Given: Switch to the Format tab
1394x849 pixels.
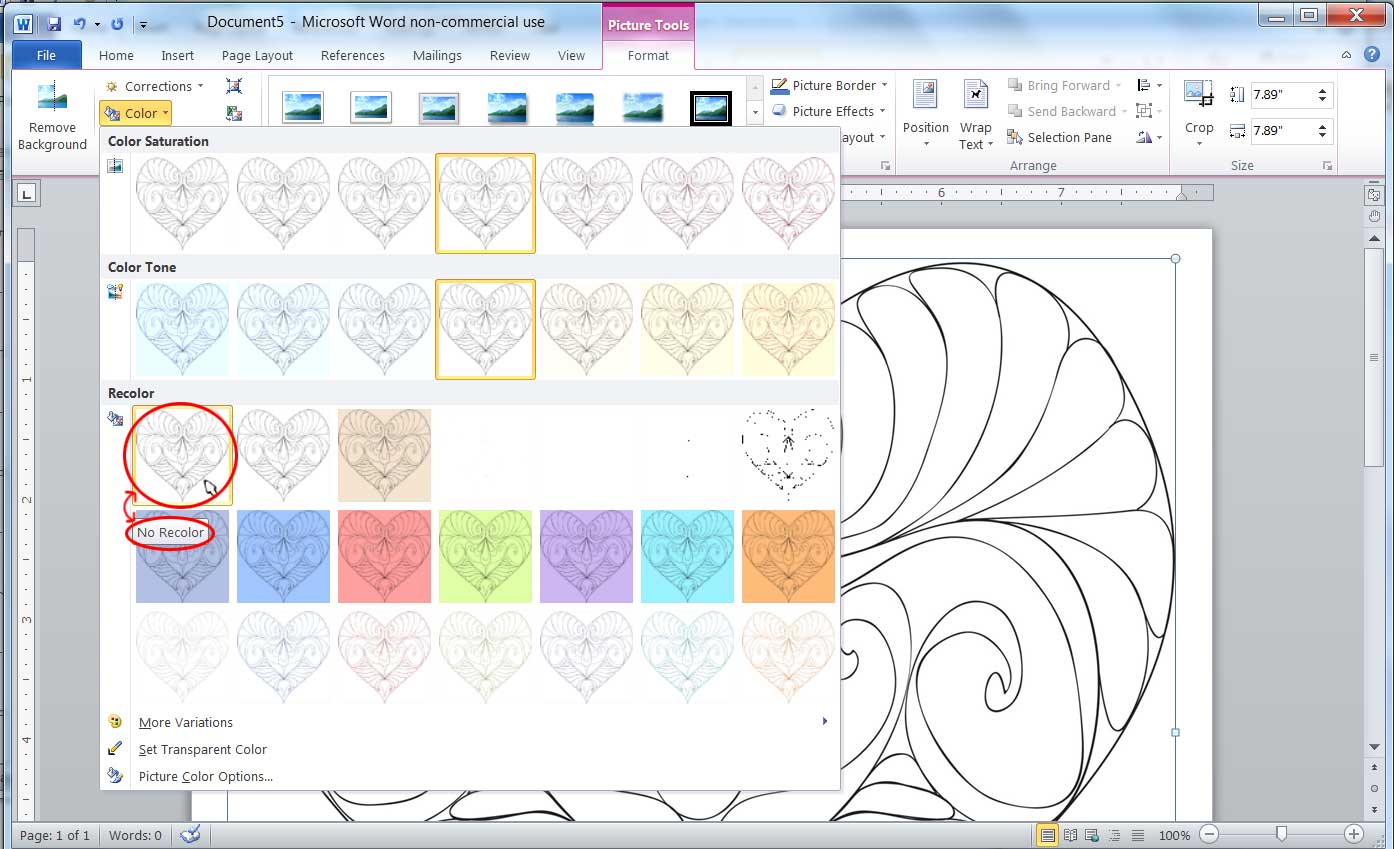Looking at the screenshot, I should click(648, 56).
